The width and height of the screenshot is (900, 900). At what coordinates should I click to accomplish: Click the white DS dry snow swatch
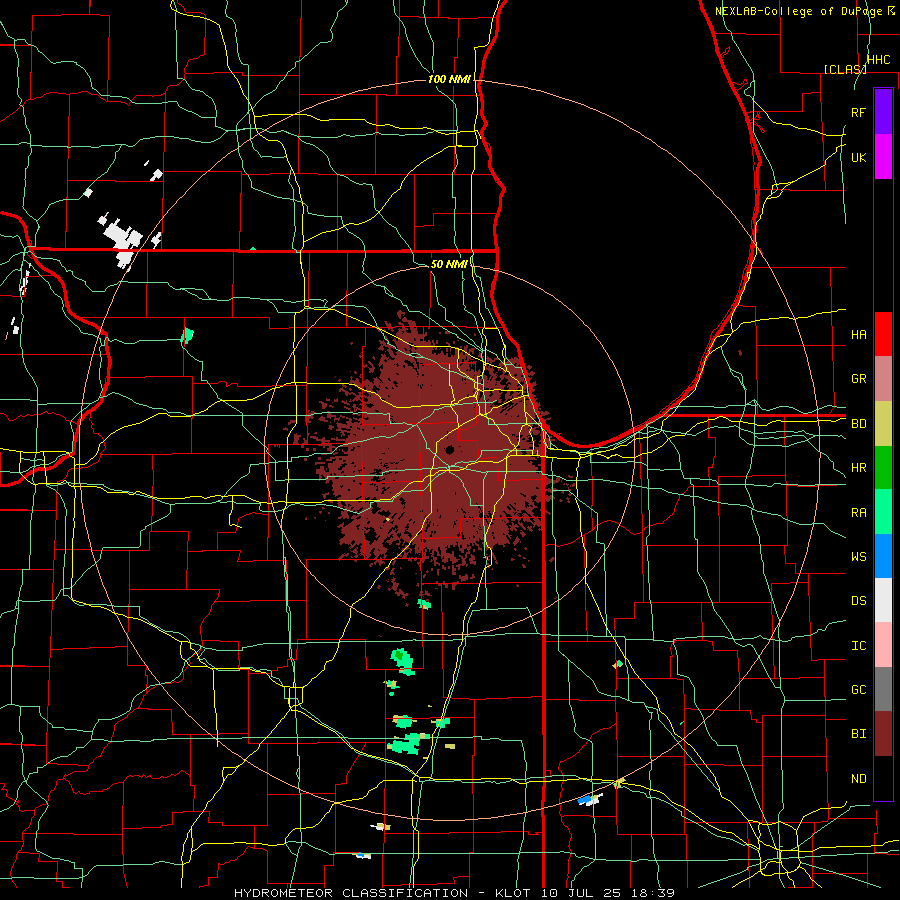[883, 601]
